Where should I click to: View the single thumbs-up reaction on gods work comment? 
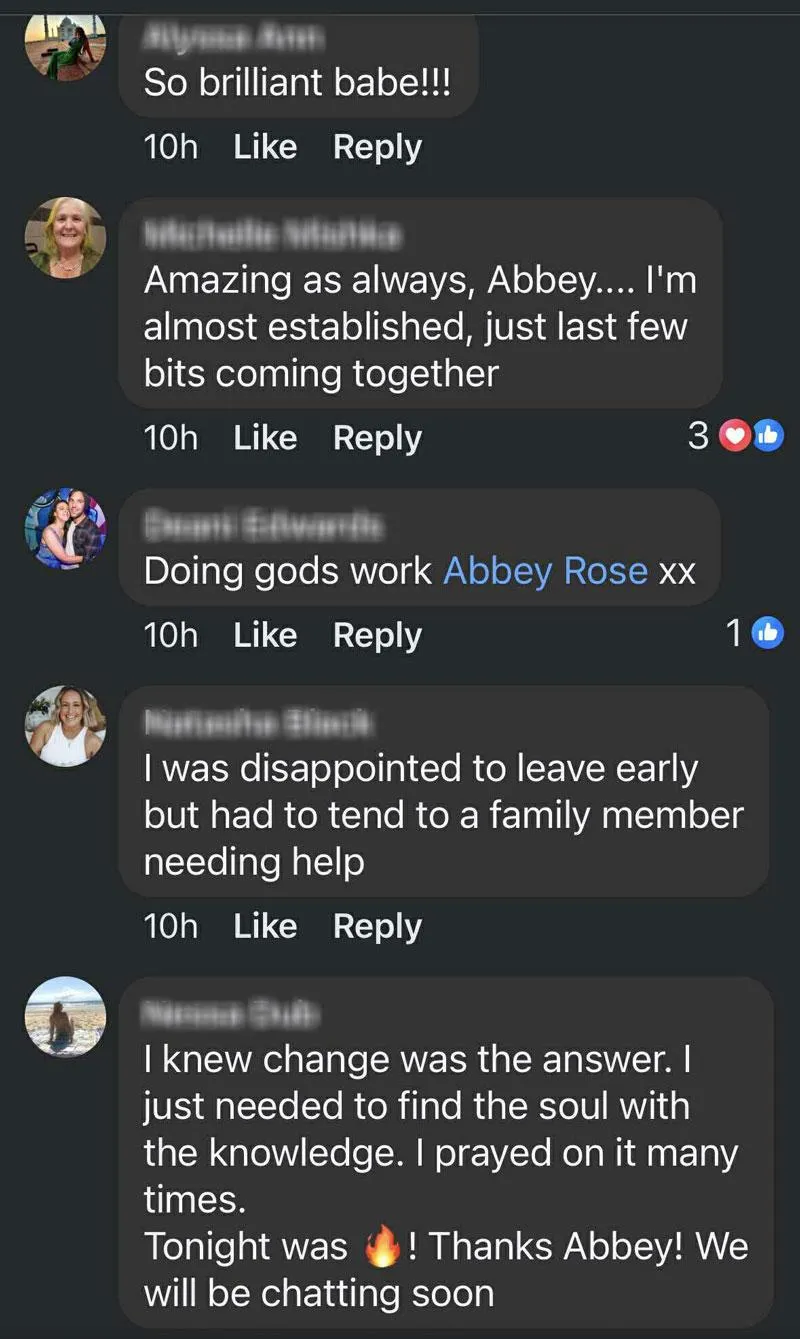pyautogui.click(x=767, y=633)
